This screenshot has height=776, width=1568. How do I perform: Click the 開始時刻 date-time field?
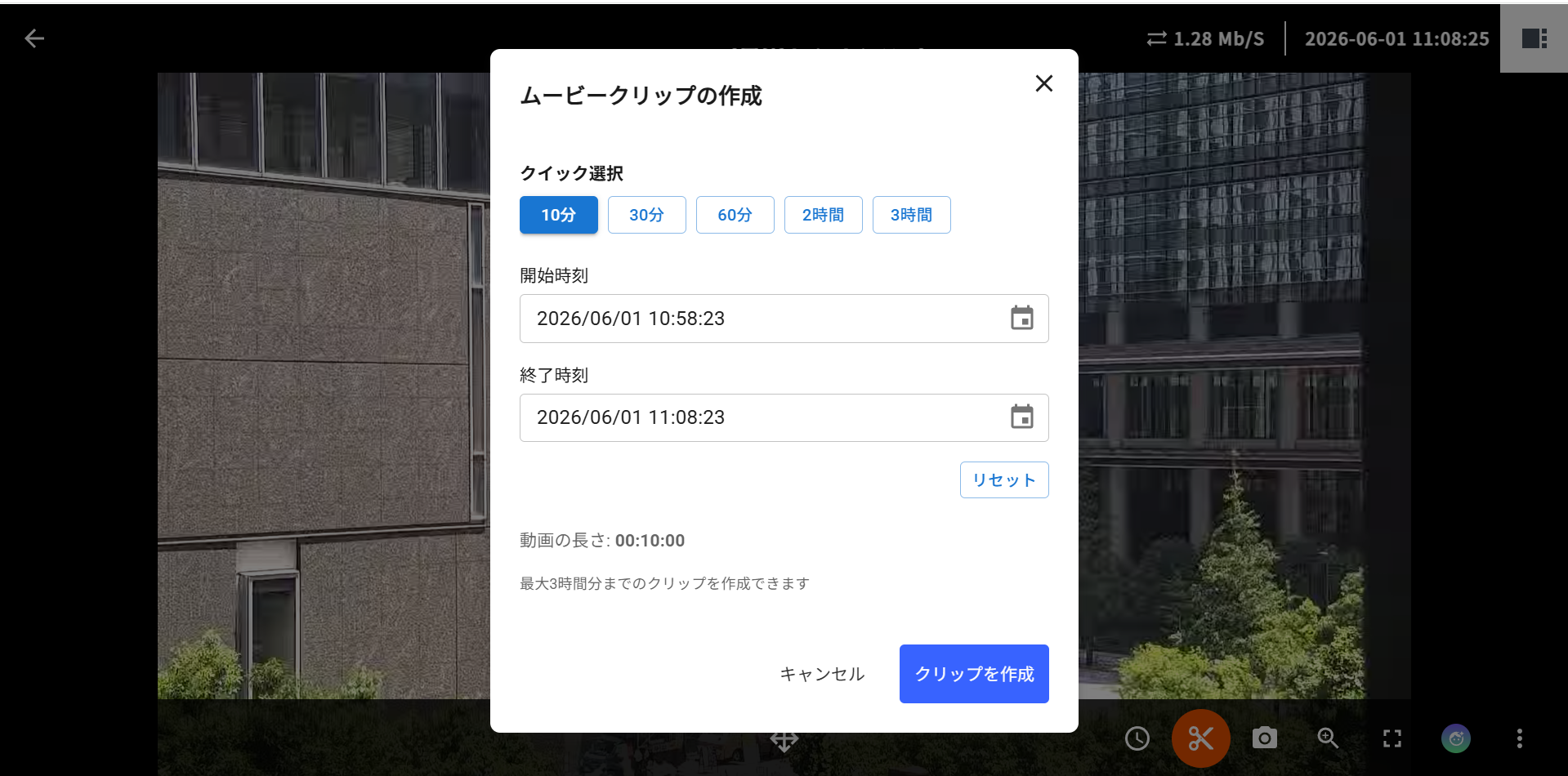[784, 319]
